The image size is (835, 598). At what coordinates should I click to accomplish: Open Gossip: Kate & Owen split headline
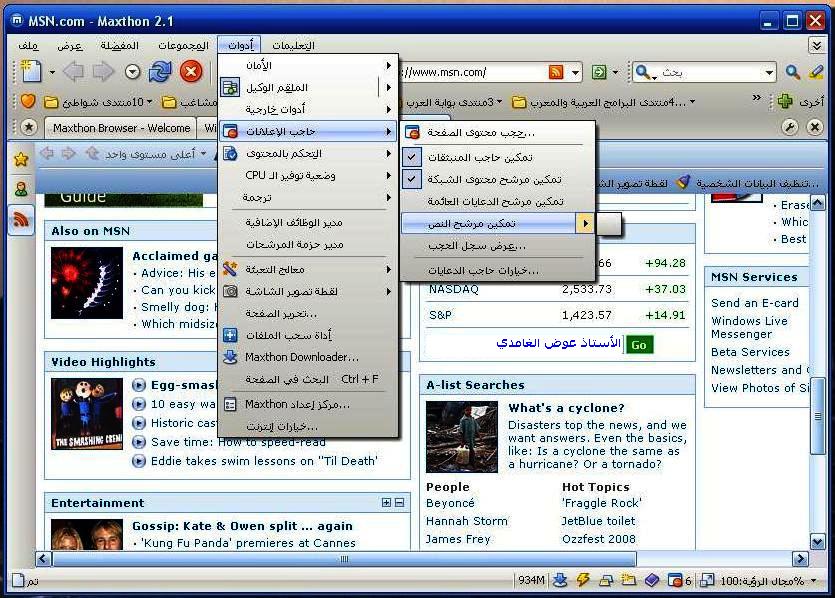242,526
